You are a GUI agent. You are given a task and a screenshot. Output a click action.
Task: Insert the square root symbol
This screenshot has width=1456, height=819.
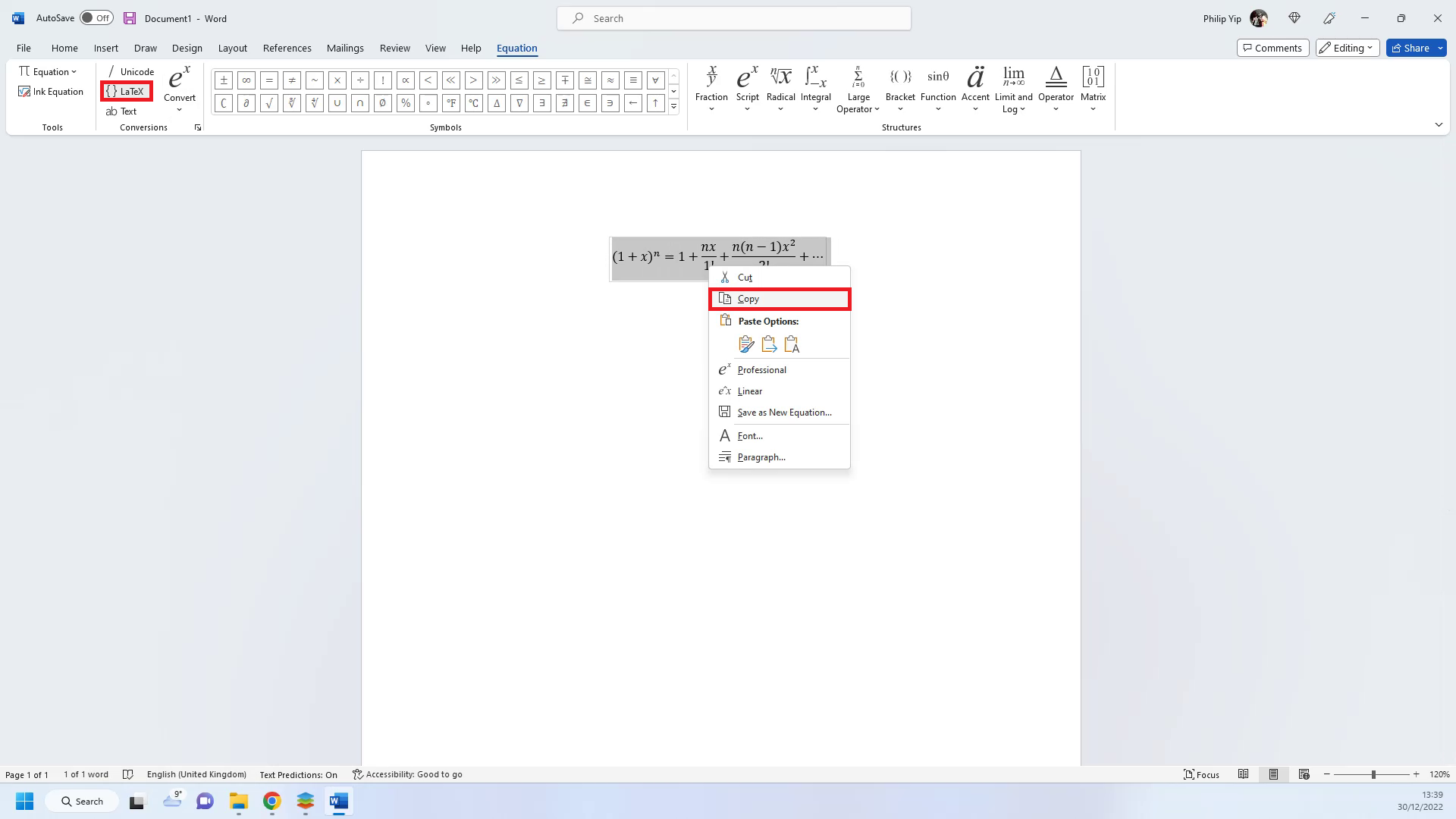point(268,103)
